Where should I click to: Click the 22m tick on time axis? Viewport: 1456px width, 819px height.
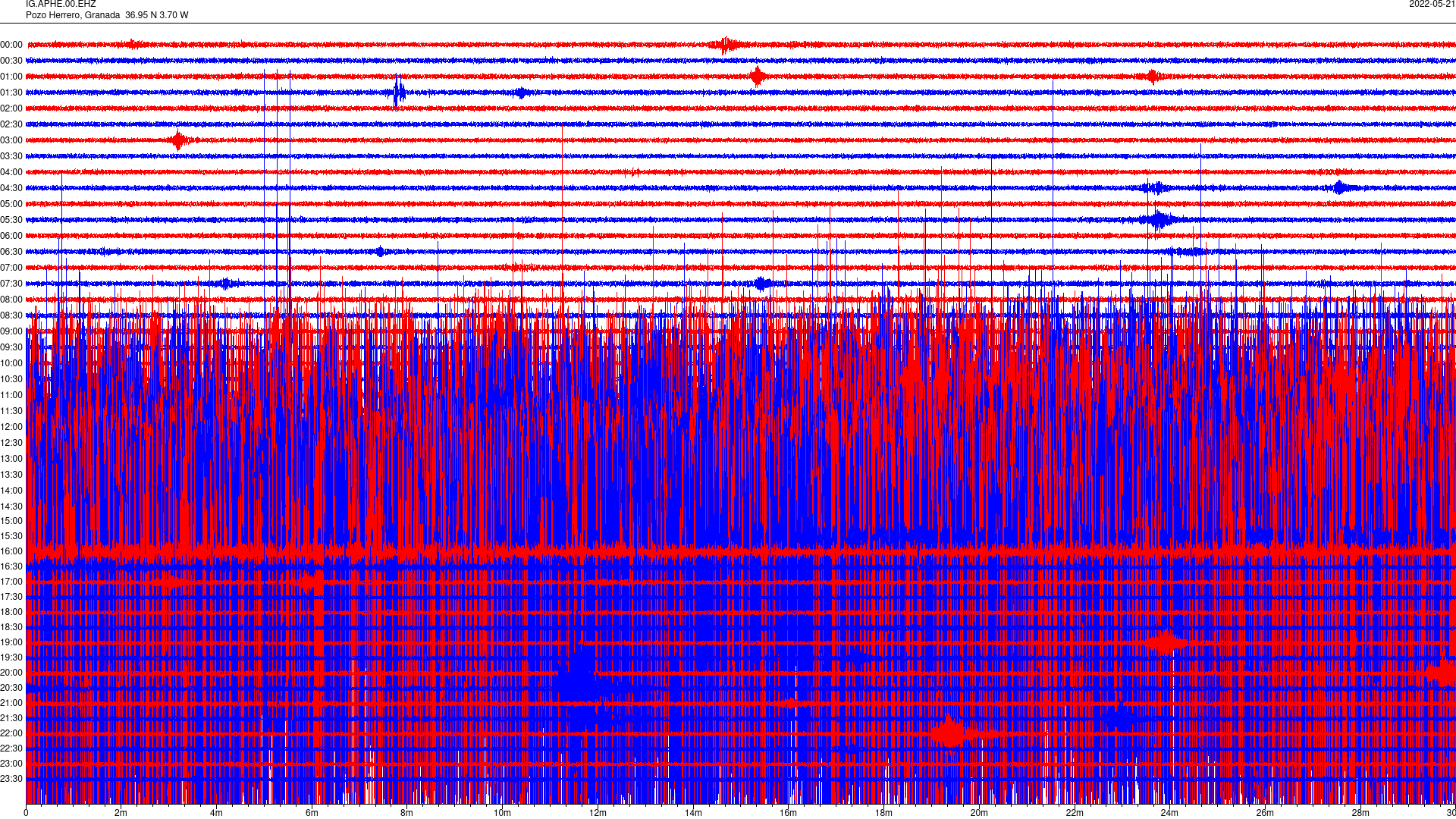(1075, 813)
